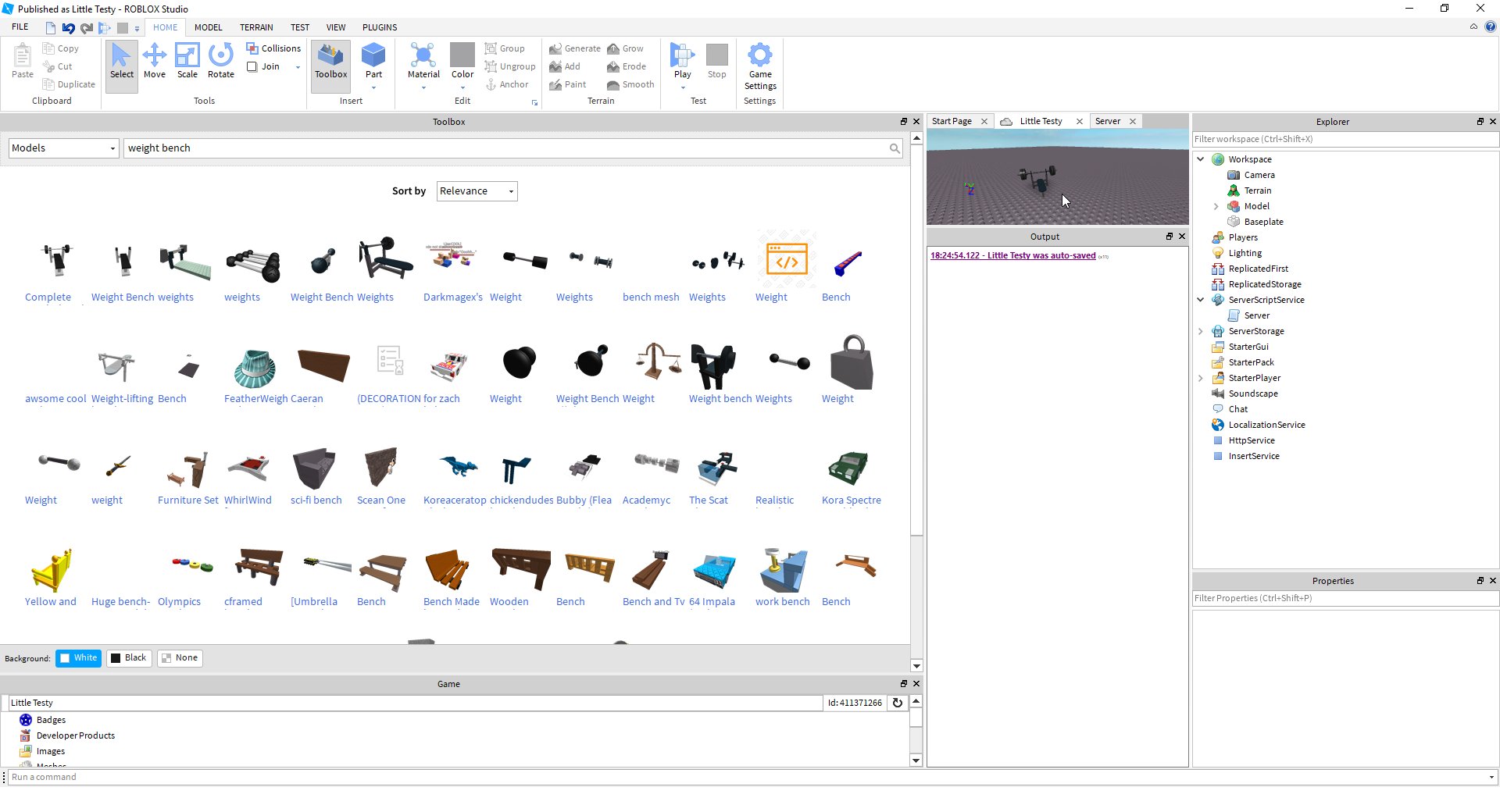This screenshot has height=812, width=1500.
Task: Click the Paste clipboard icon
Action: click(x=23, y=62)
